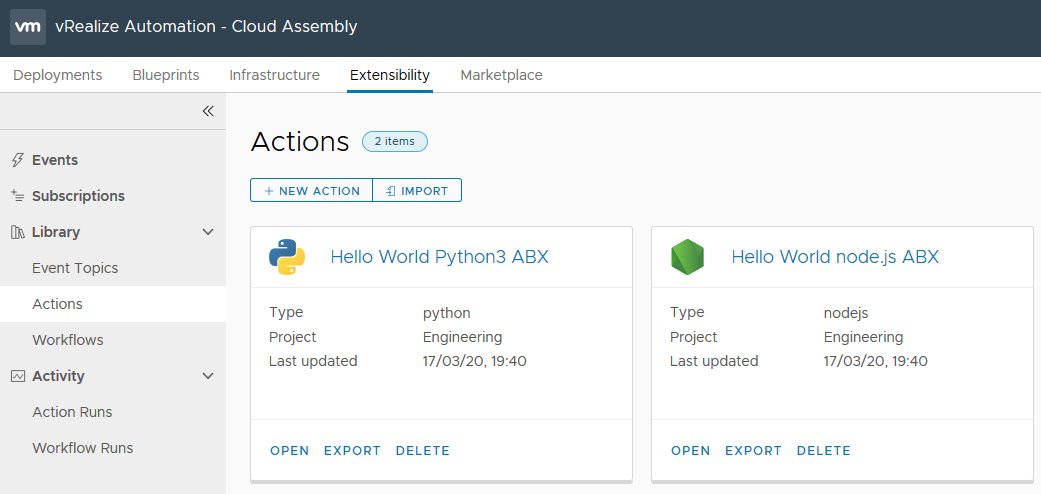The image size is (1041, 494).
Task: Click the Events lightning bolt icon
Action: [x=18, y=160]
